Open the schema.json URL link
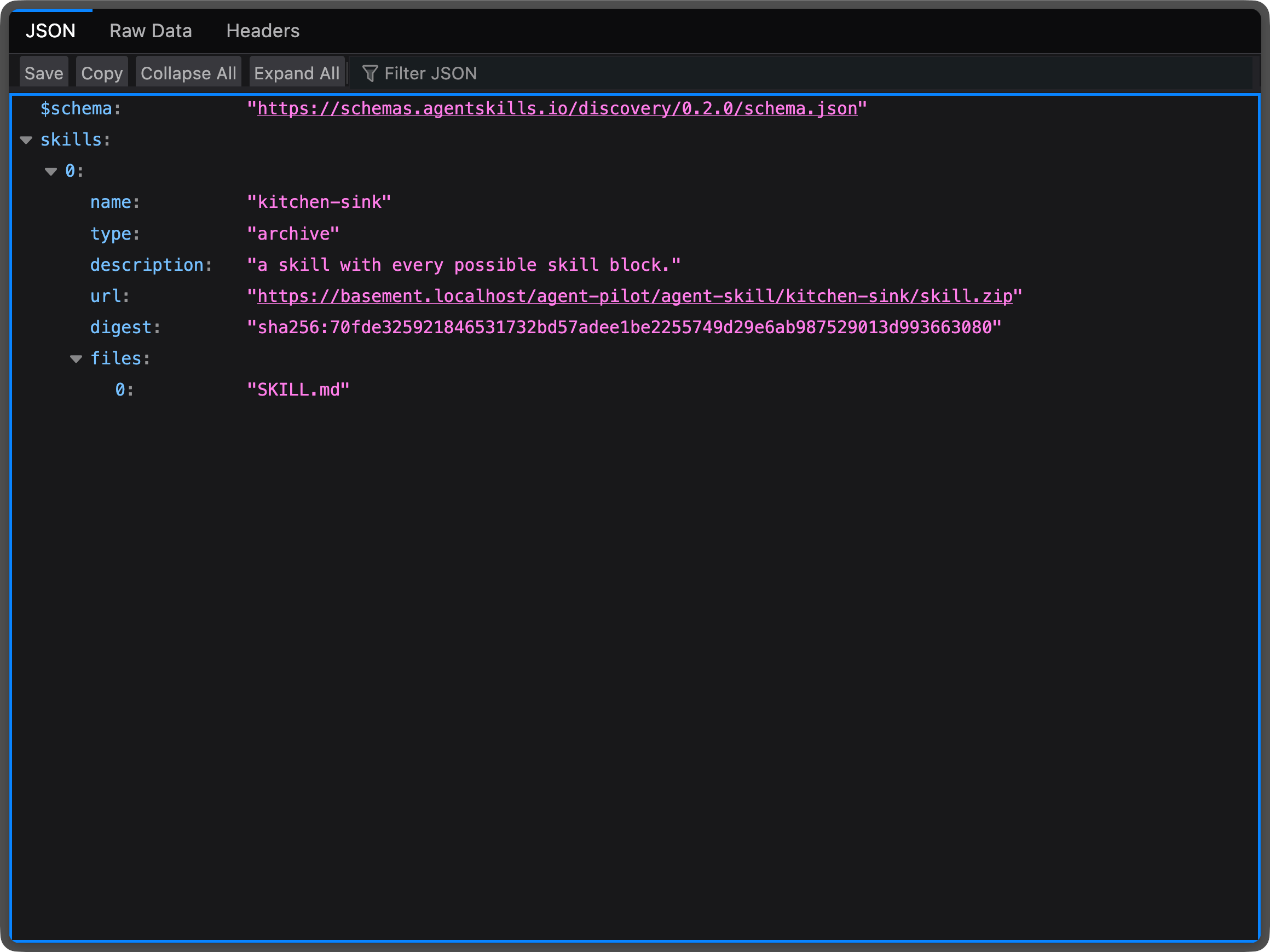 557,108
